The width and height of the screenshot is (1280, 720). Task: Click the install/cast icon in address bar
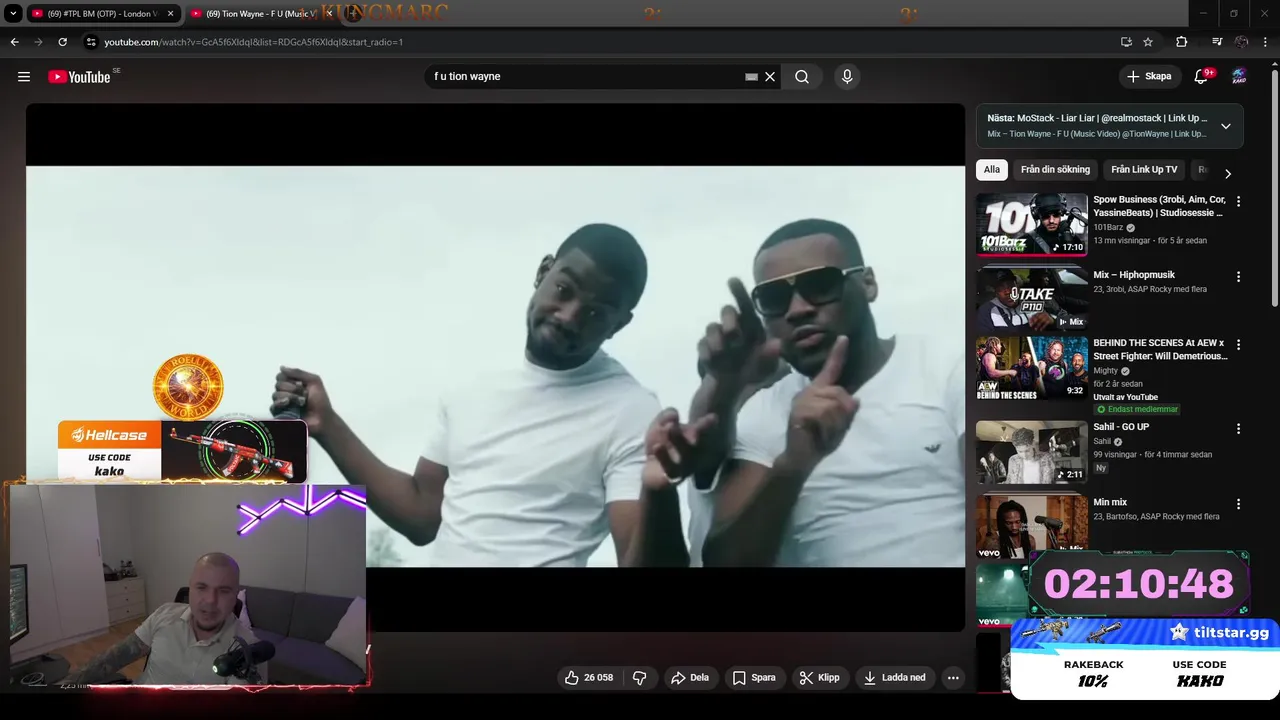coord(1126,42)
